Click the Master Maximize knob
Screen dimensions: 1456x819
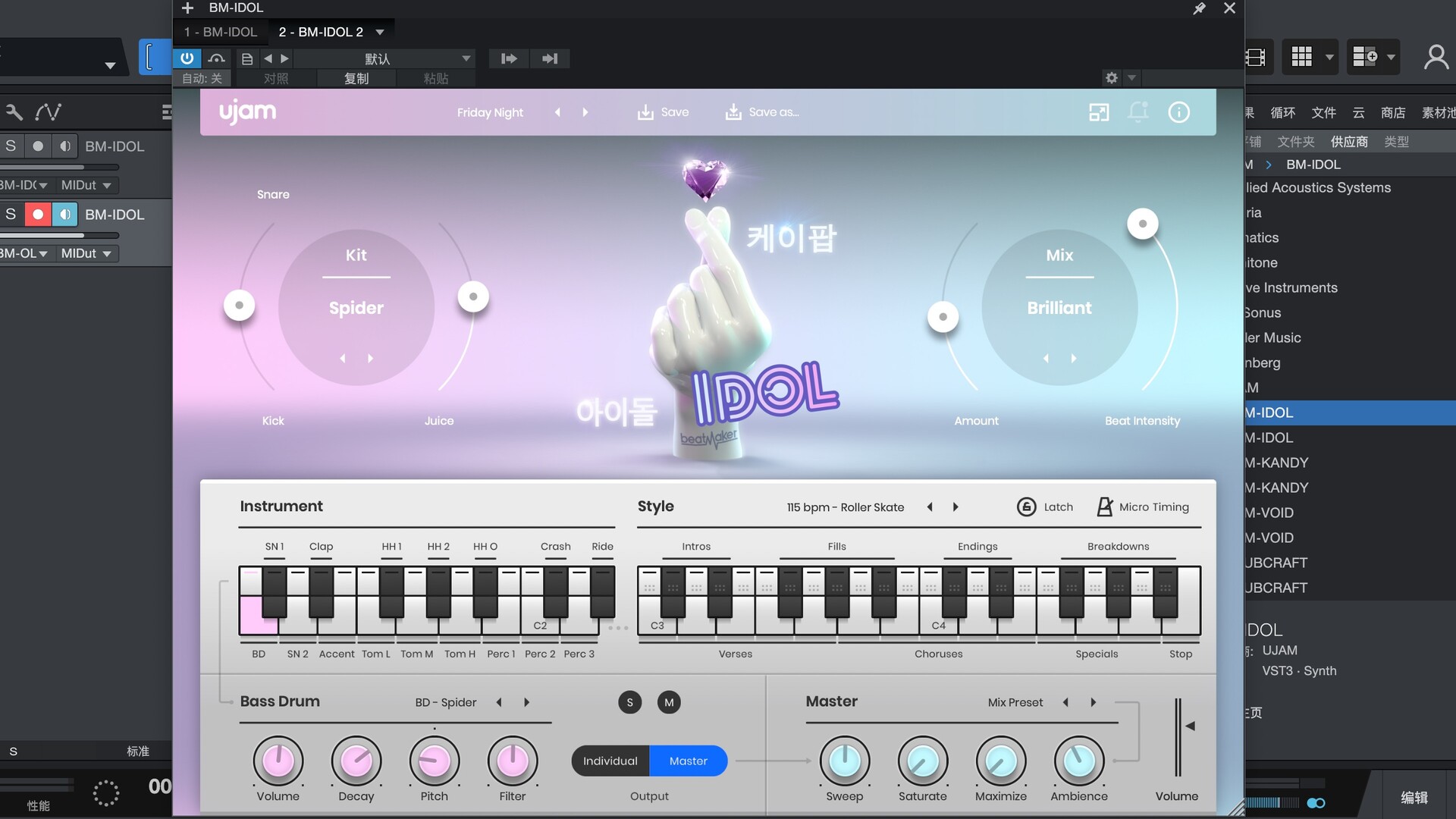point(1001,761)
